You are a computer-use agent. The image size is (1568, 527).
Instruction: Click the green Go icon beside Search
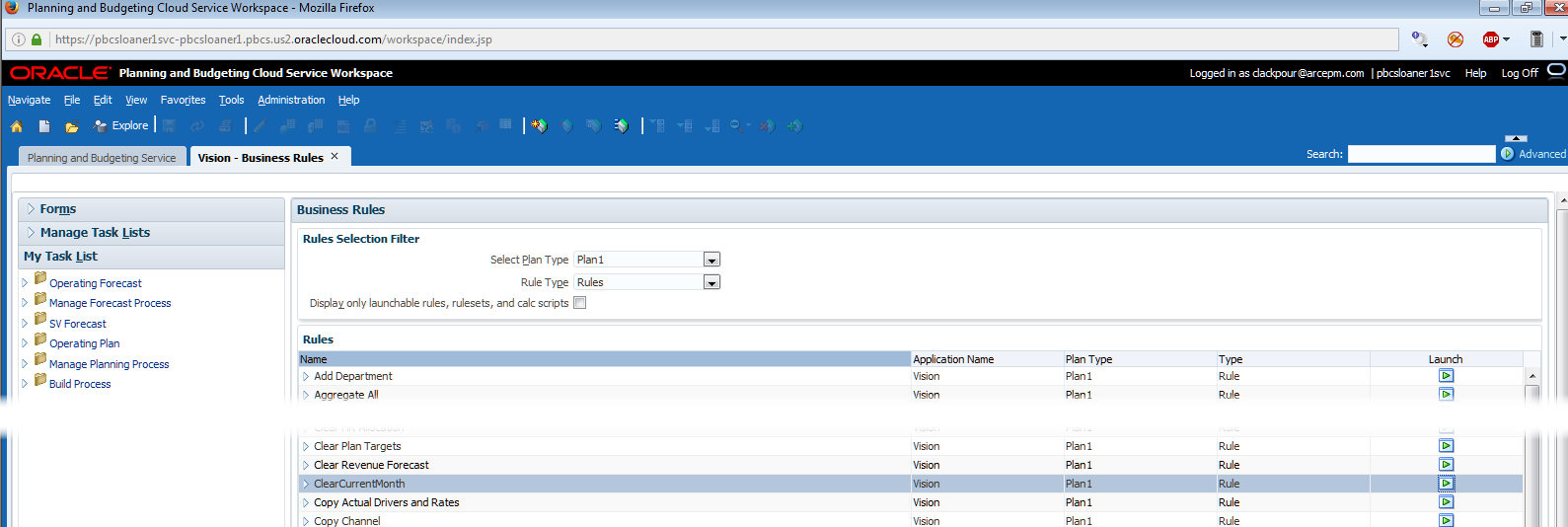point(1507,154)
